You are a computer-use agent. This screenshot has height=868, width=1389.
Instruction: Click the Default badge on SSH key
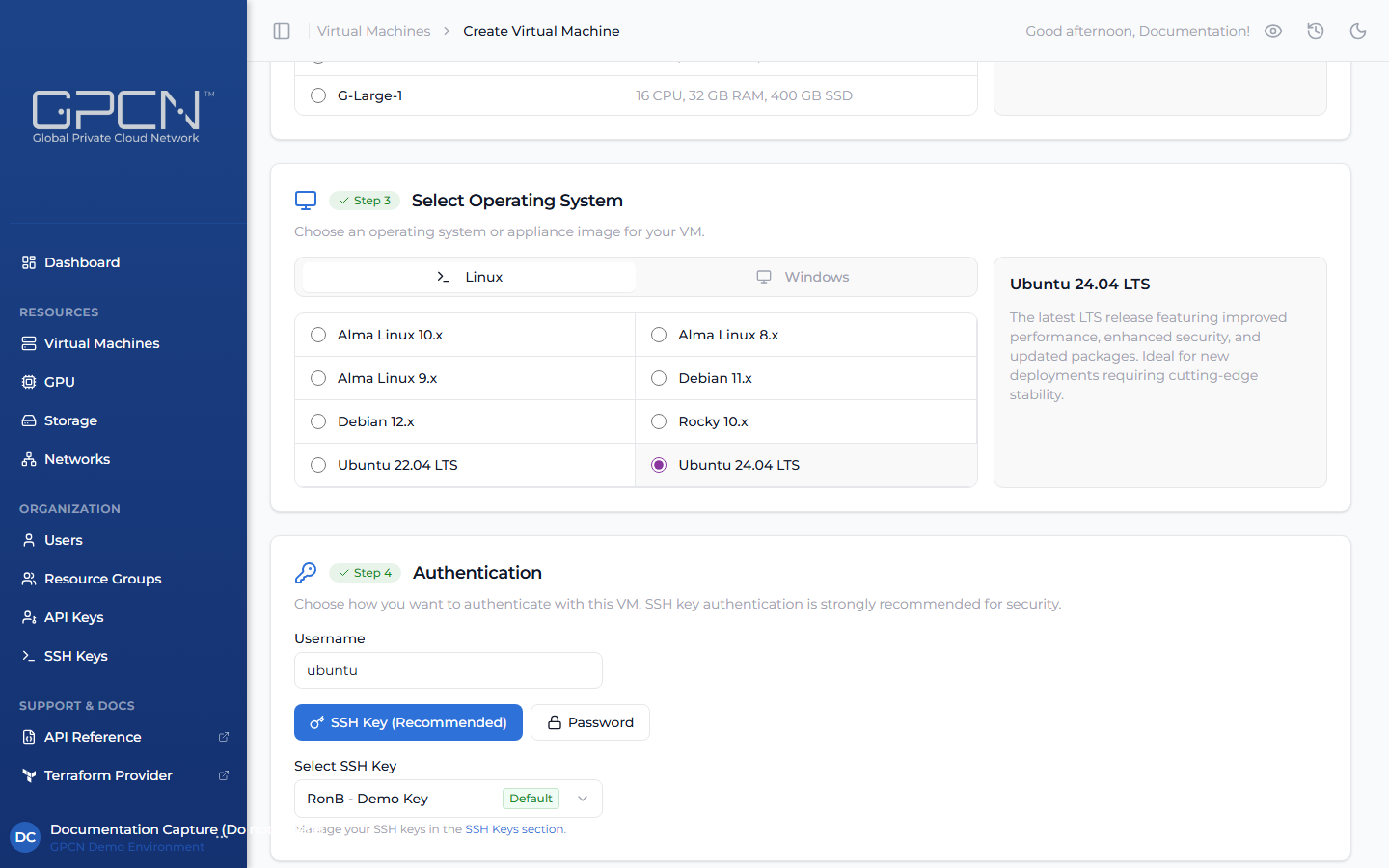[x=531, y=799]
